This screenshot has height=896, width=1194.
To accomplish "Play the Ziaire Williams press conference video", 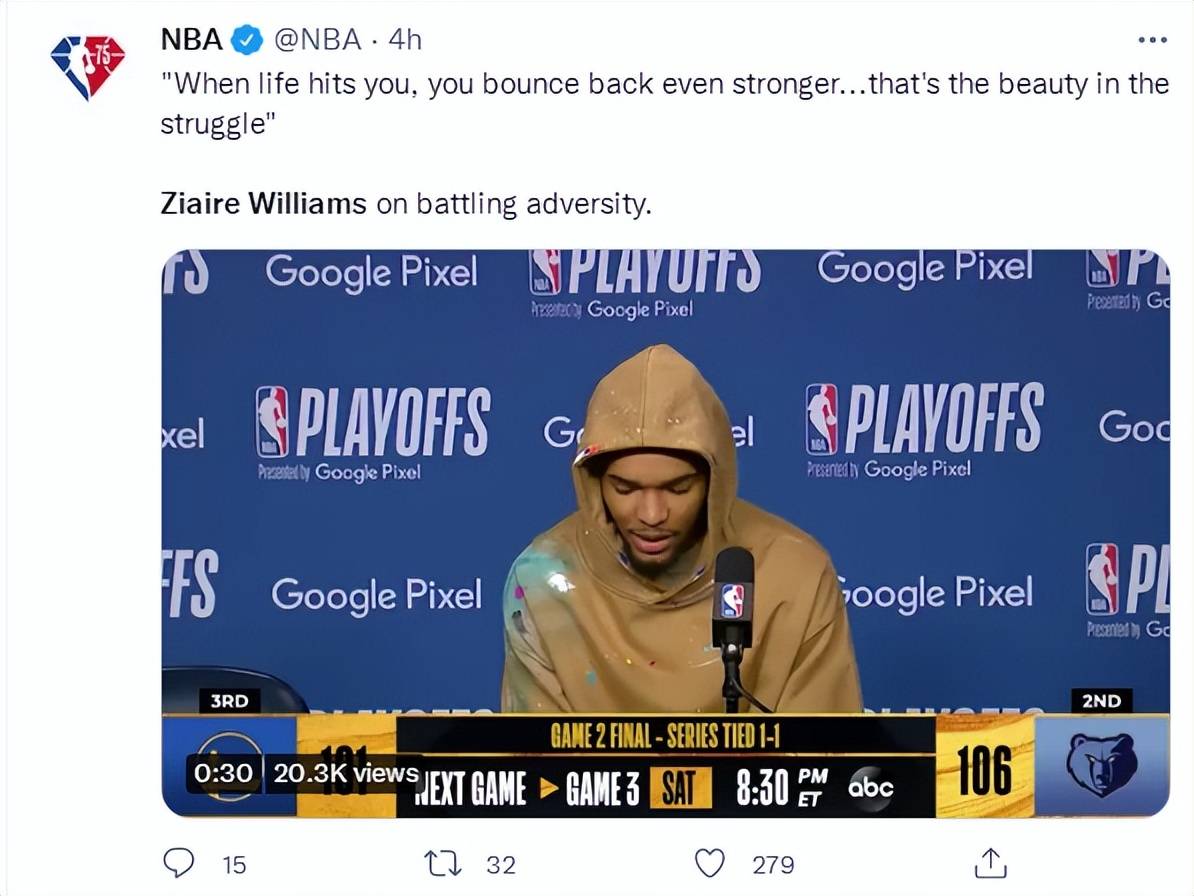I will [666, 533].
